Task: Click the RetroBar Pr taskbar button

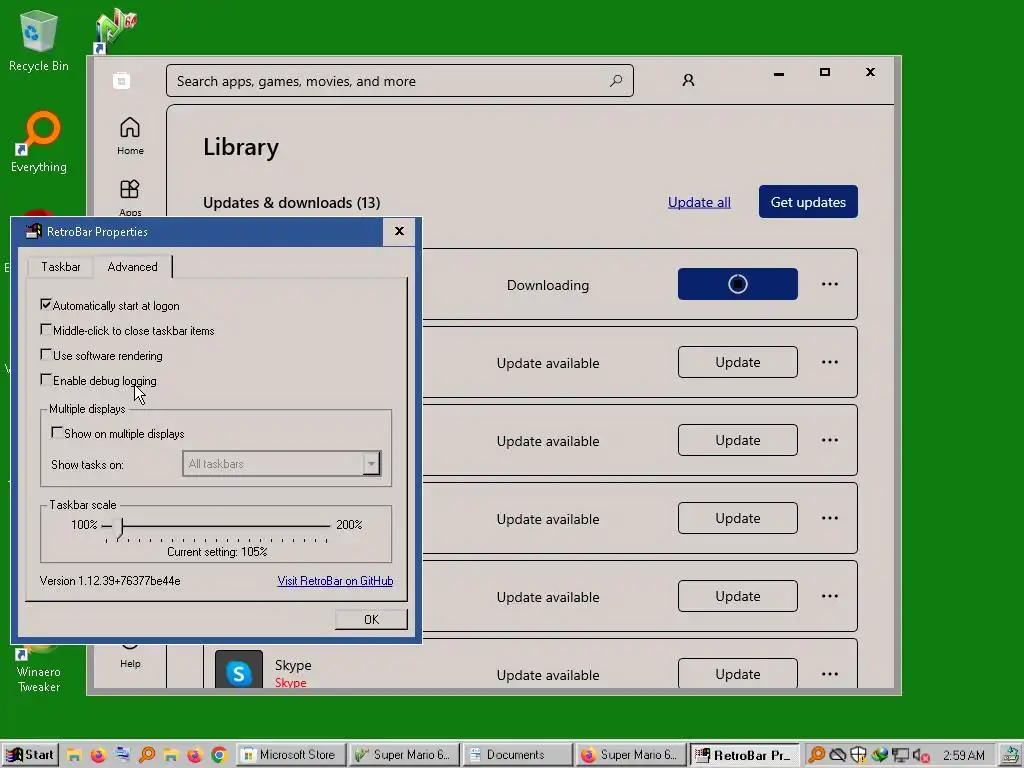Action: tap(744, 755)
